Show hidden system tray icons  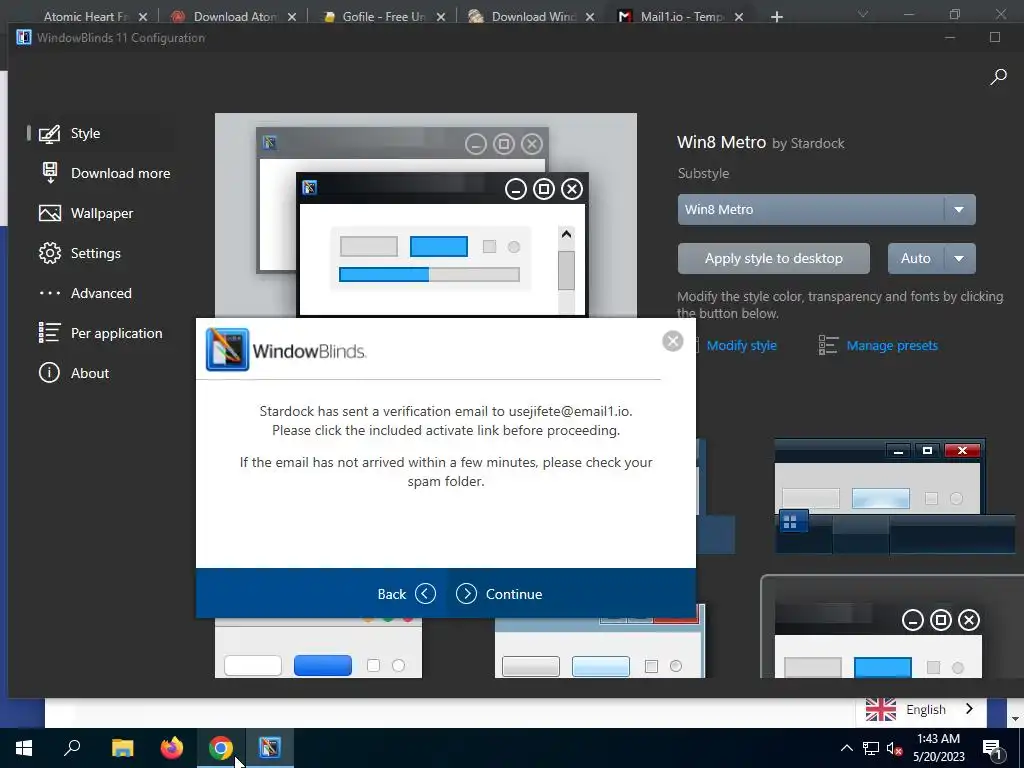tap(846, 748)
